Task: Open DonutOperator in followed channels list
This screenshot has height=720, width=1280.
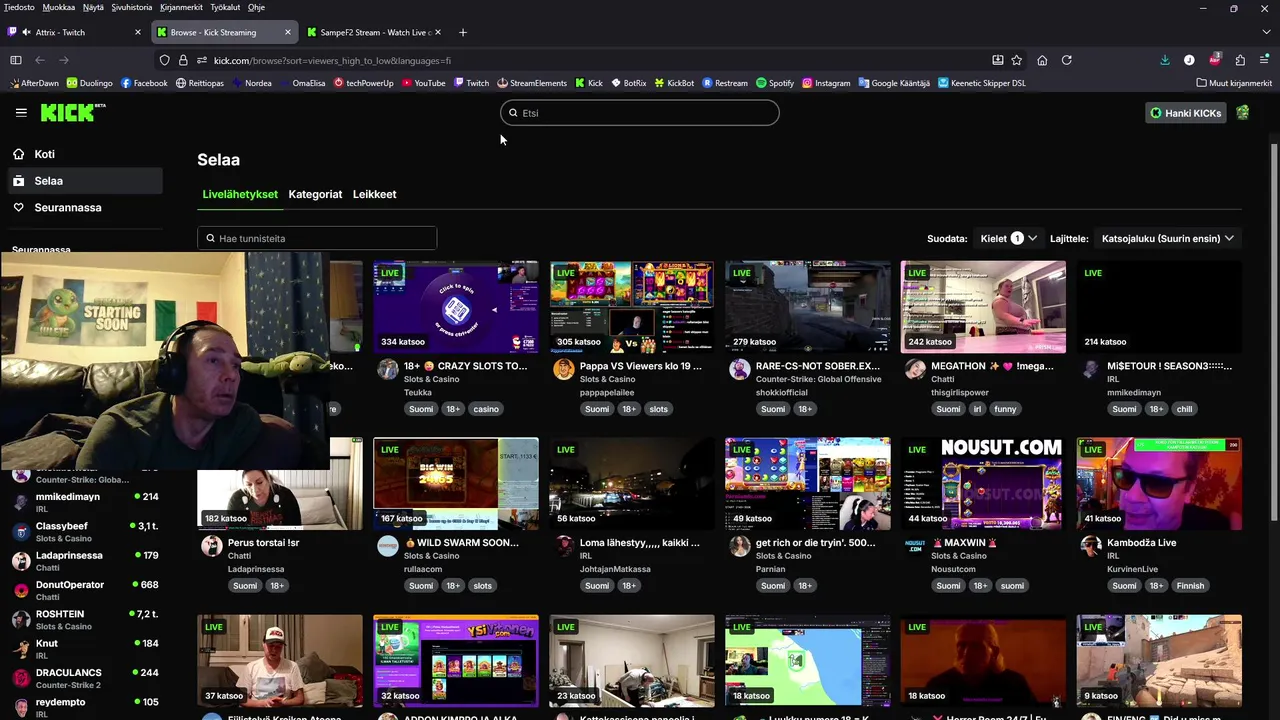Action: (x=85, y=590)
